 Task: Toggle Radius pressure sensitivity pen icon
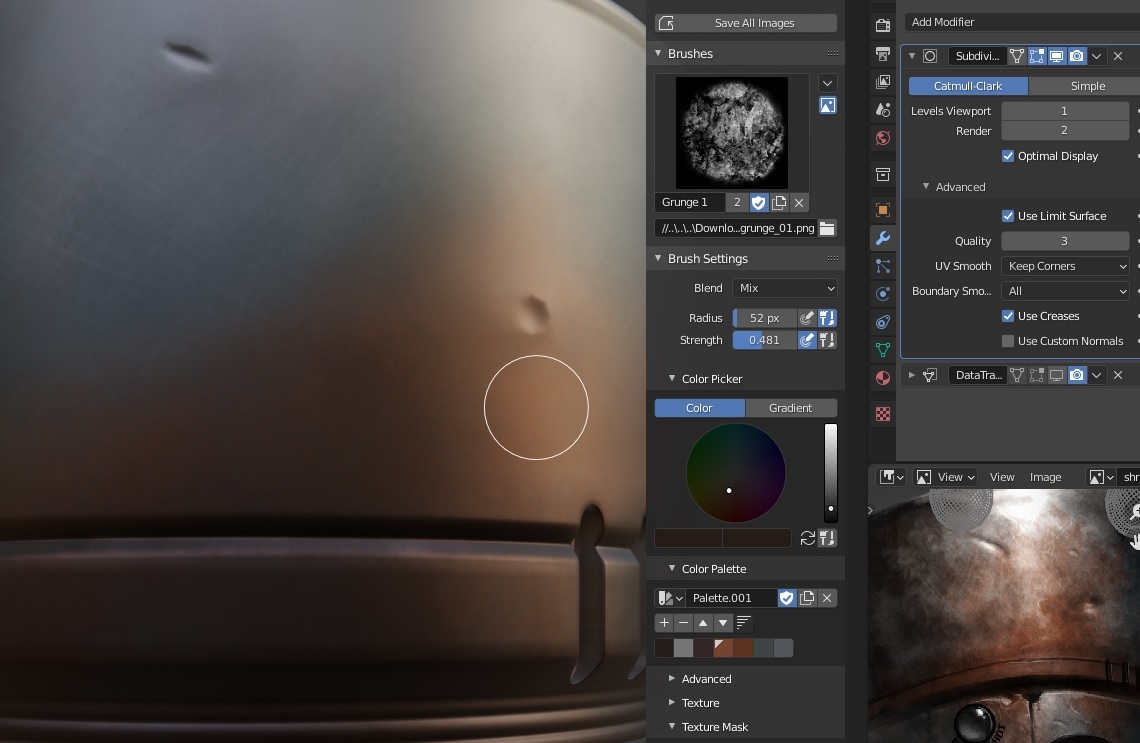point(806,318)
